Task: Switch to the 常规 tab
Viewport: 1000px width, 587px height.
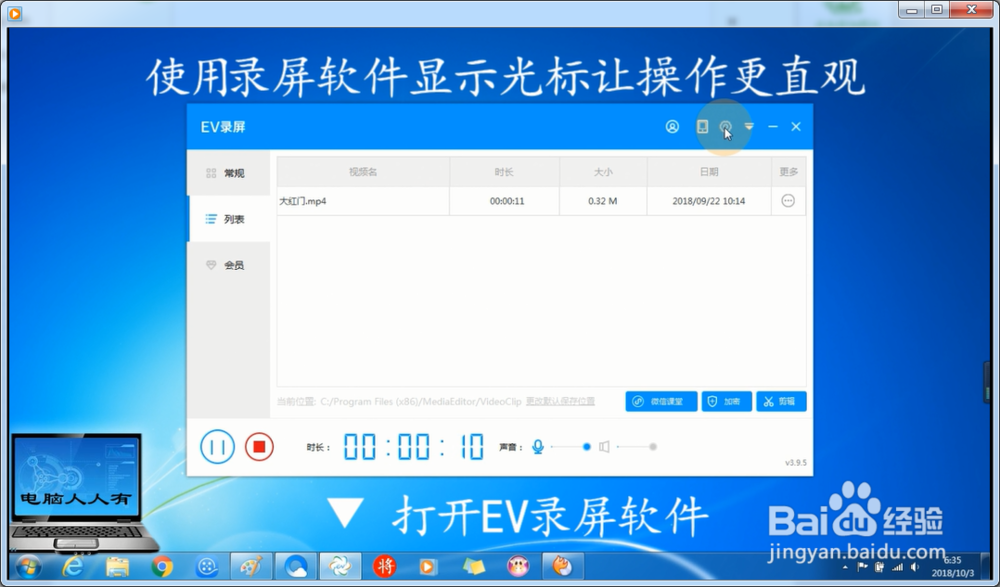Action: pyautogui.click(x=228, y=173)
